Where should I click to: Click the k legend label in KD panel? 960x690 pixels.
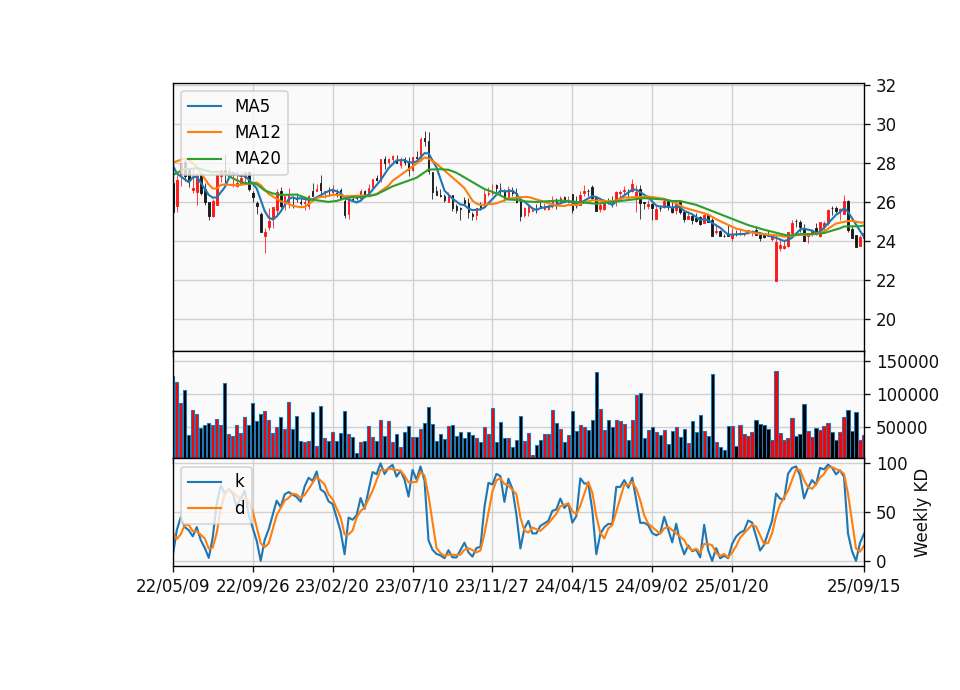(239, 481)
